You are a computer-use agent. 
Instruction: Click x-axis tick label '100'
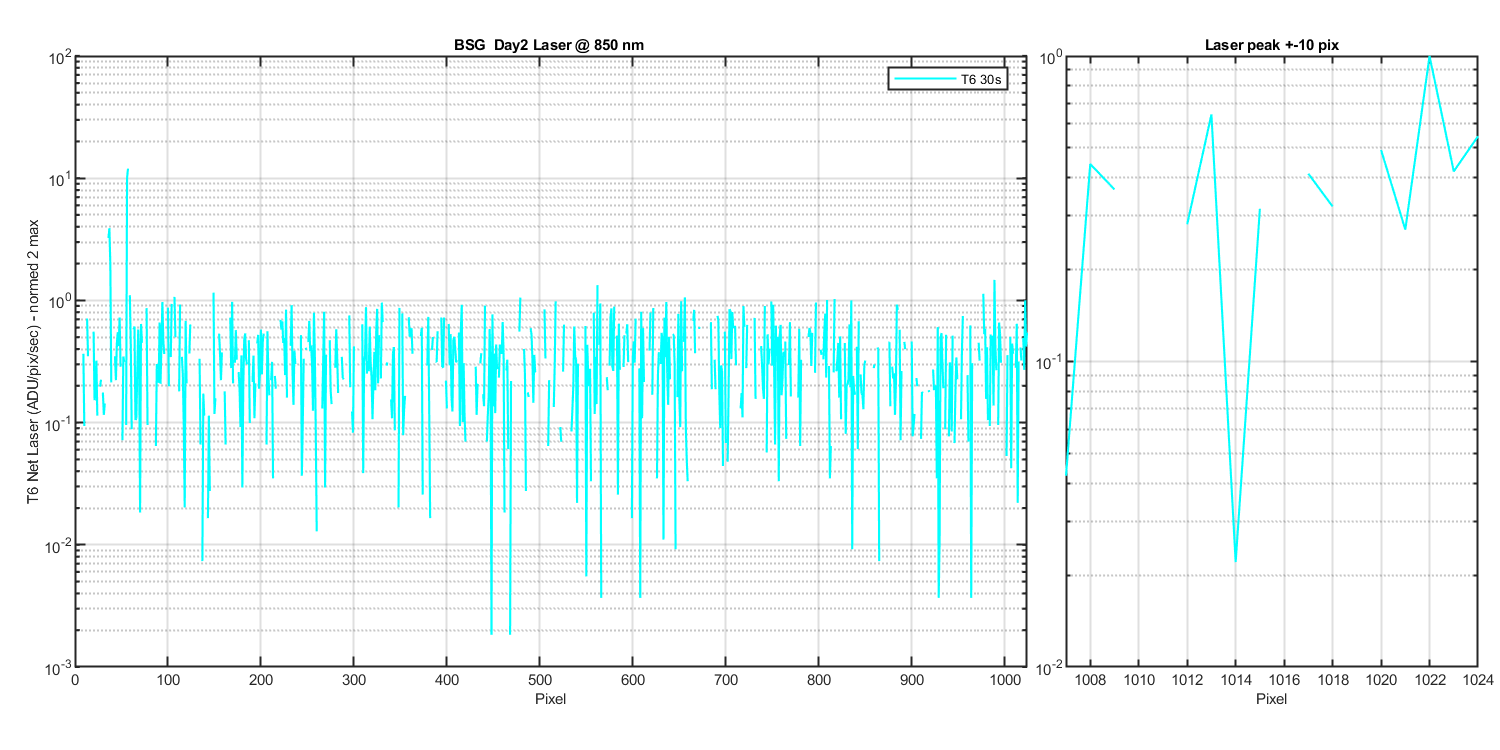click(x=168, y=680)
